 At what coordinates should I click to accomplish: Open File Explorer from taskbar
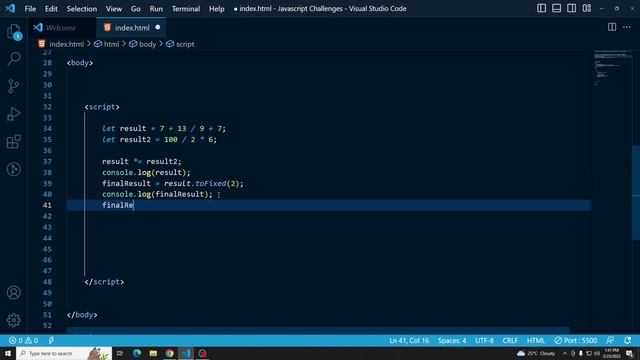click(x=153, y=353)
